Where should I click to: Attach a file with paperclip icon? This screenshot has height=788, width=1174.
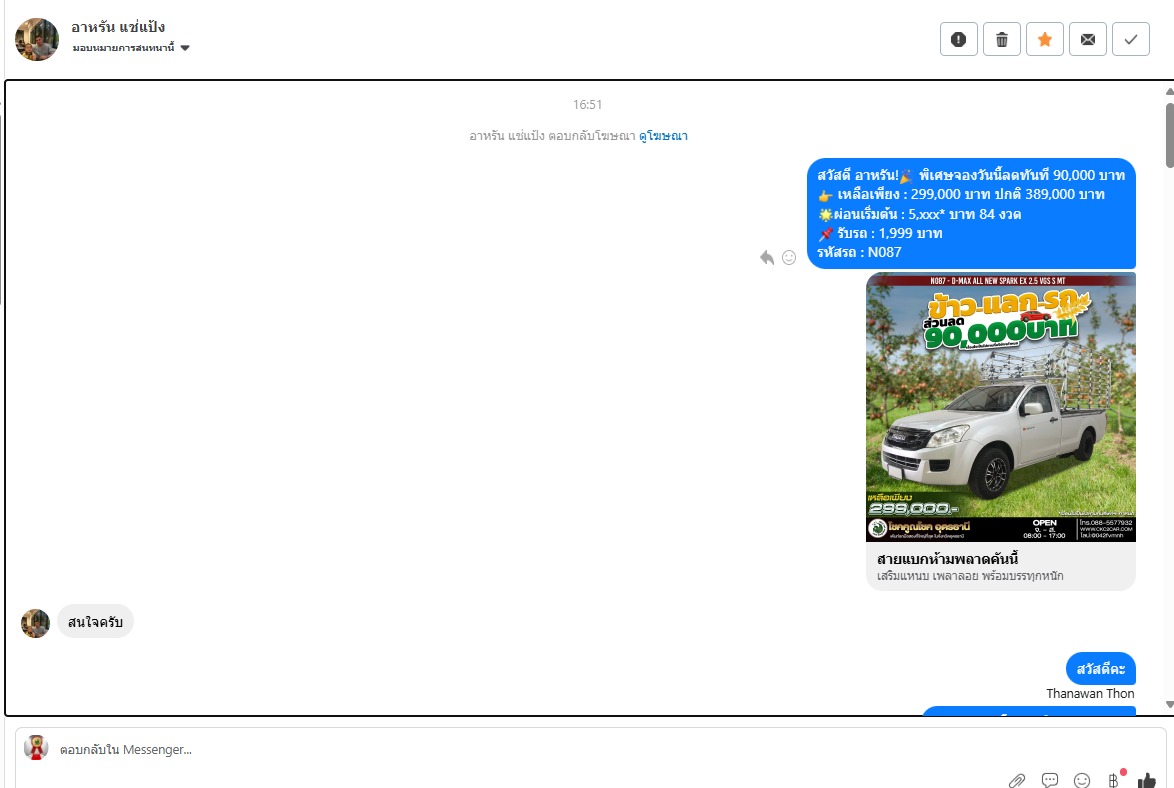coord(1016,781)
